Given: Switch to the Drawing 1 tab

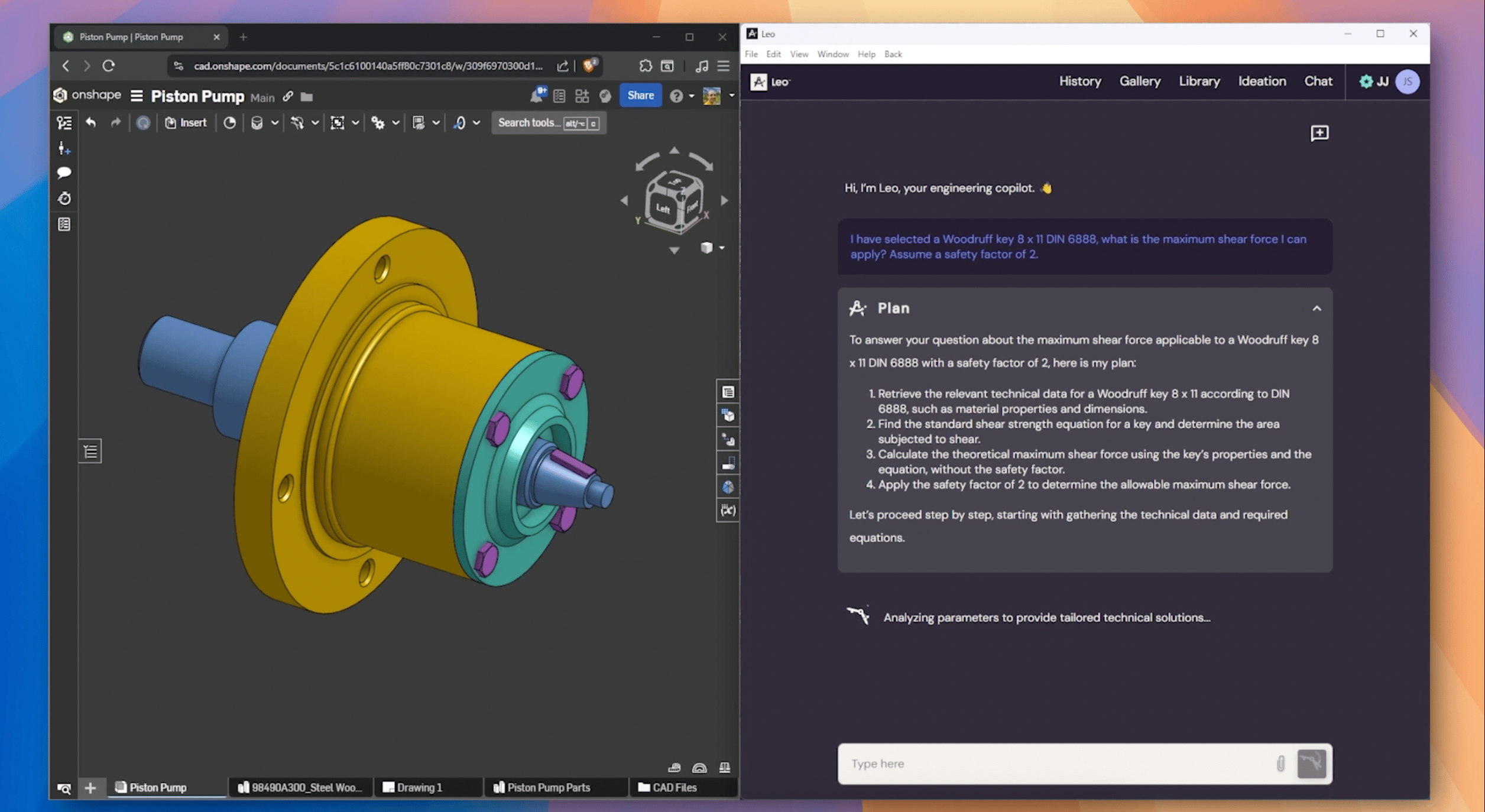Looking at the screenshot, I should (419, 787).
